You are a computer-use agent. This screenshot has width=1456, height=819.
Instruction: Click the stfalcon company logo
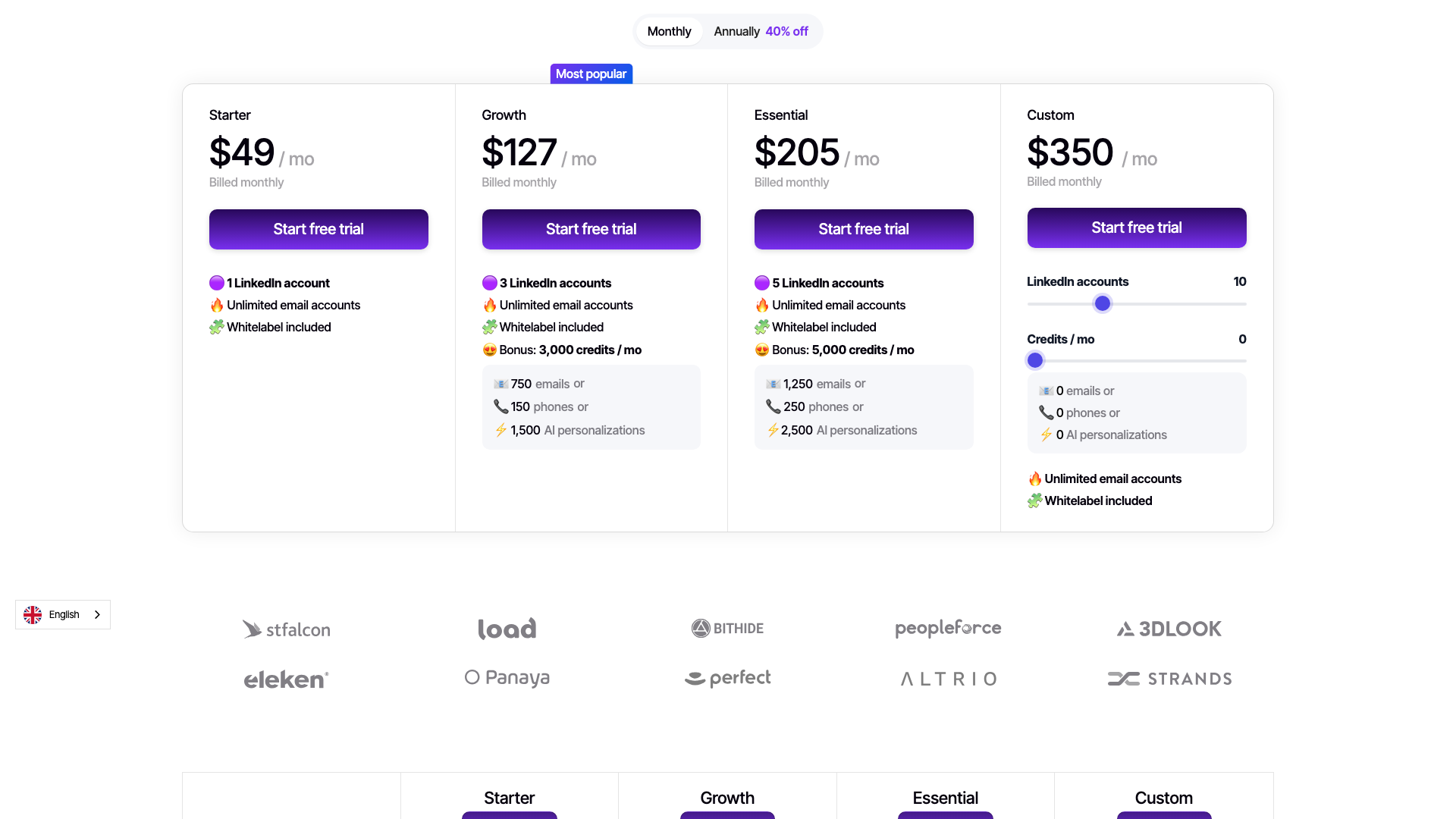coord(286,629)
